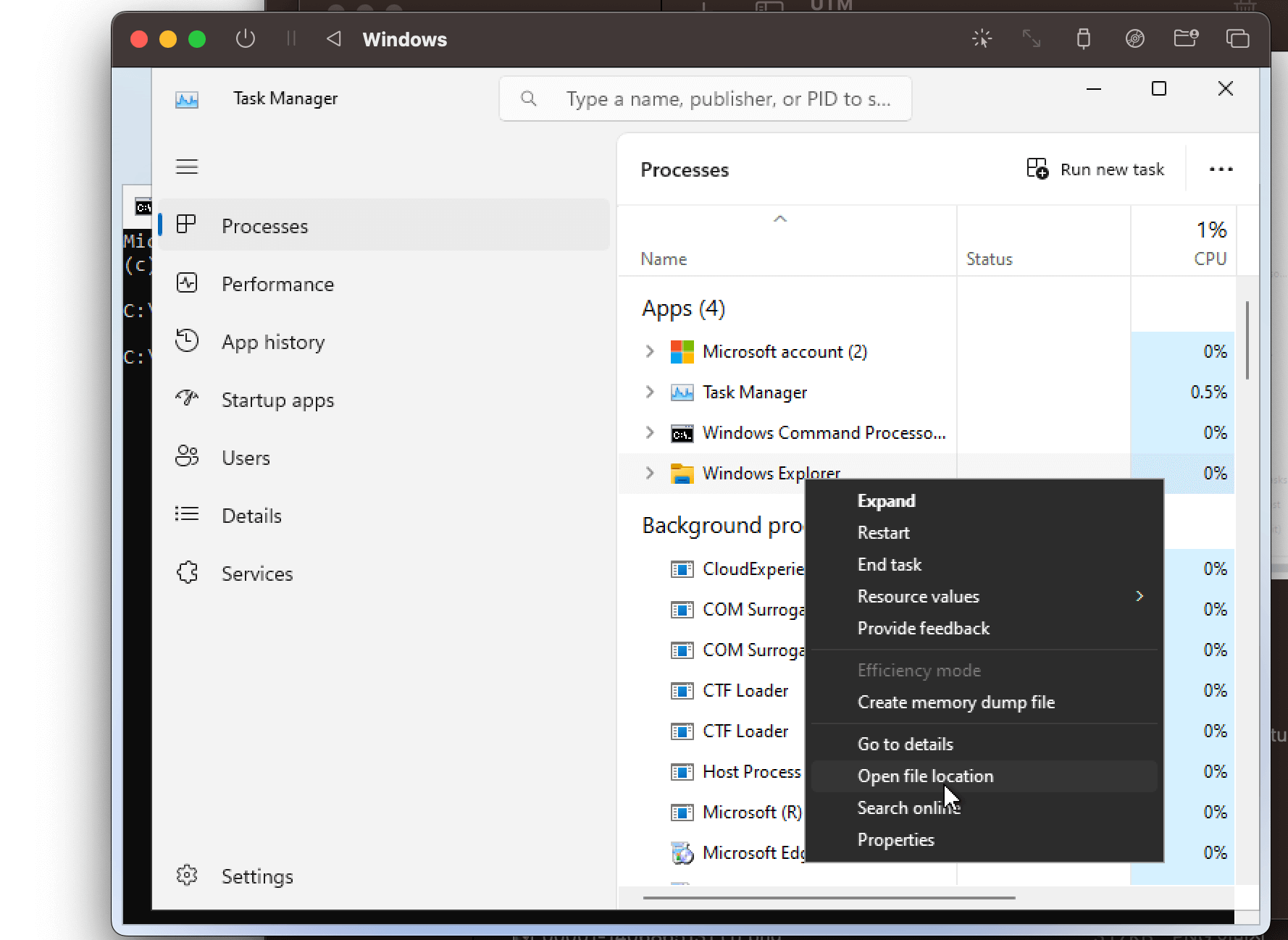This screenshot has height=940, width=1288.
Task: Click the Run new task button
Action: 1095,169
